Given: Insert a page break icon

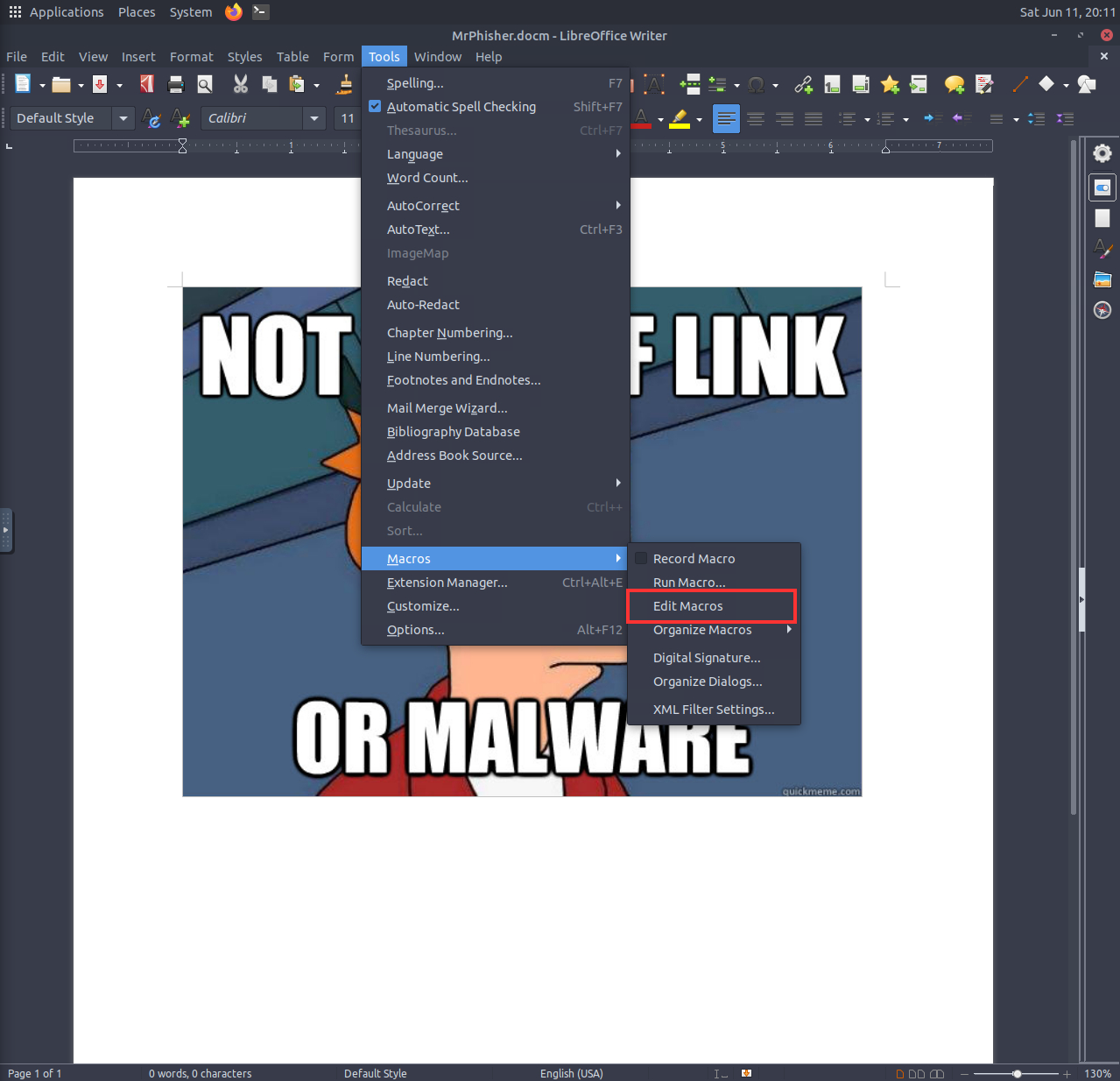Looking at the screenshot, I should [689, 84].
